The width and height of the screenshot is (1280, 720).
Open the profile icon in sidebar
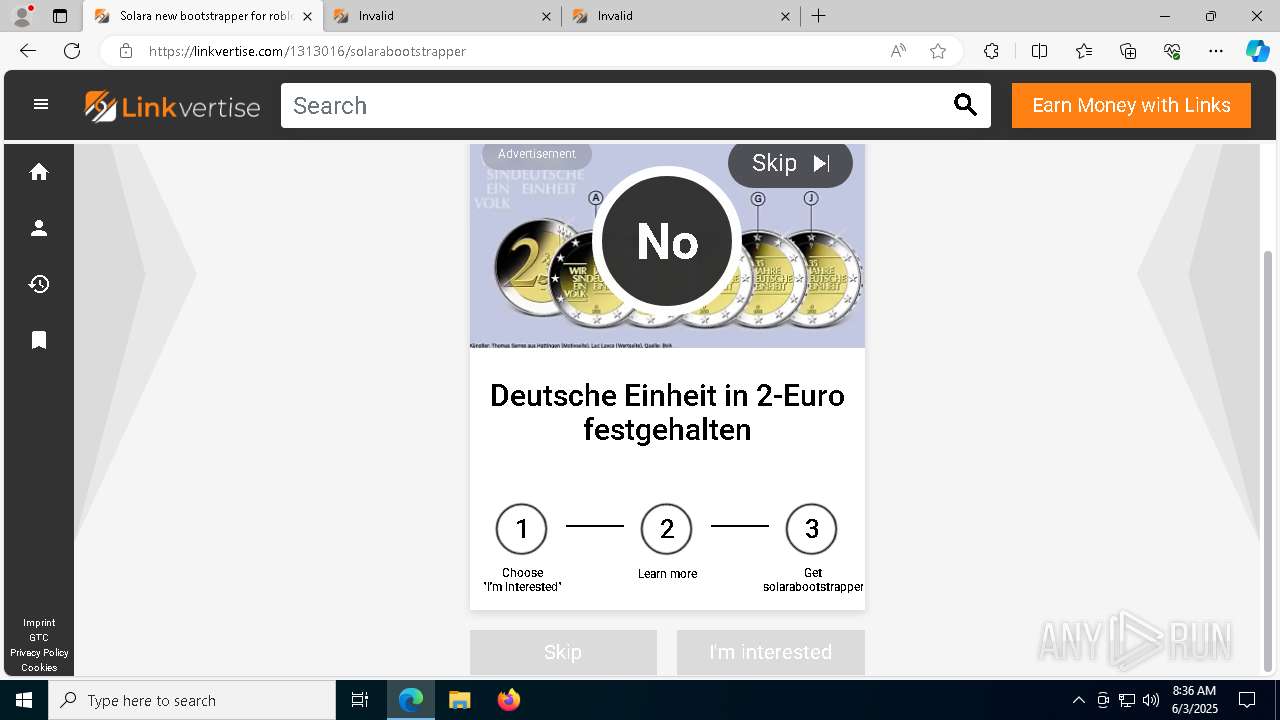(39, 228)
